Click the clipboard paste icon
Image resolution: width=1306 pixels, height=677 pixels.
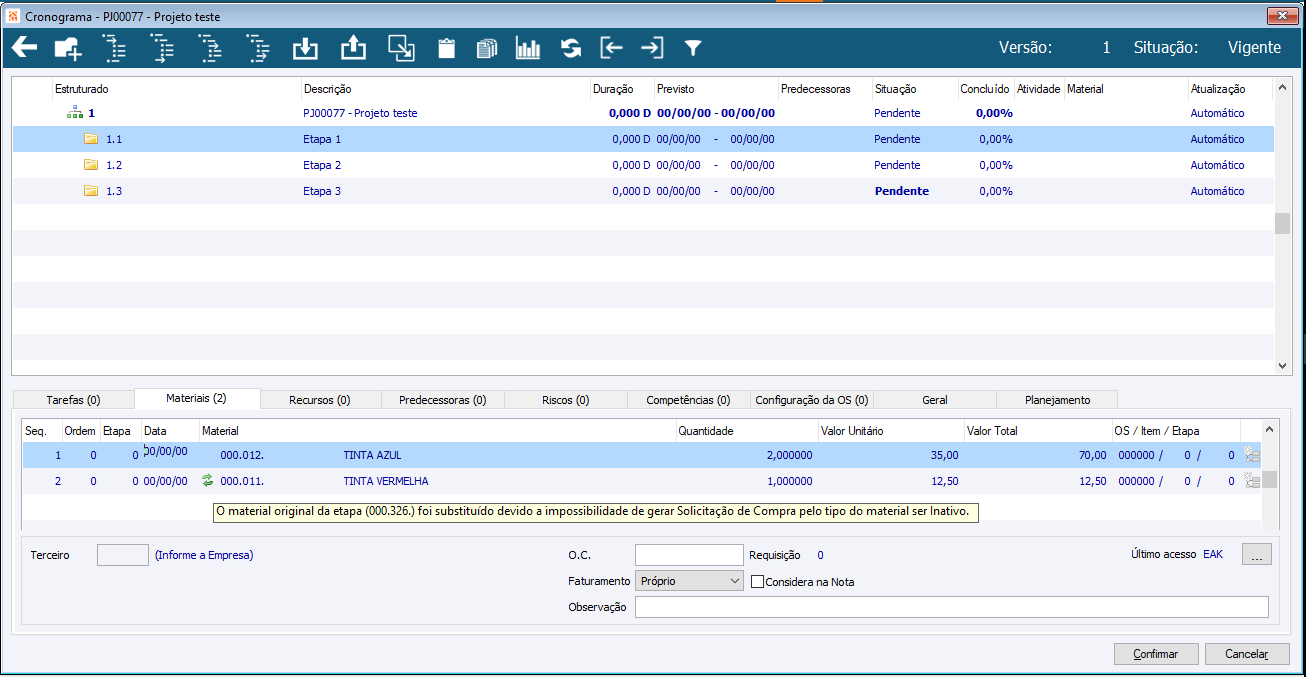[x=446, y=48]
